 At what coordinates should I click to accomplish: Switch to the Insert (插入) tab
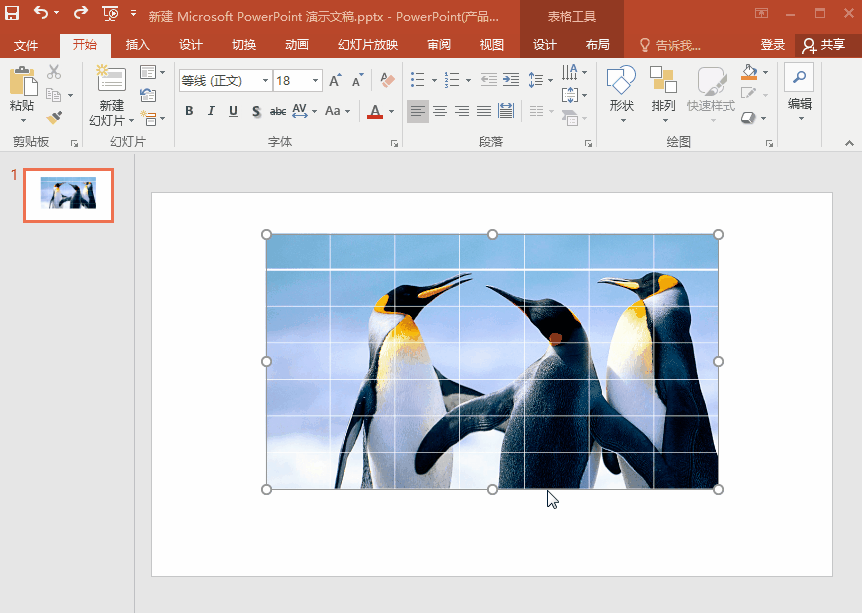click(137, 45)
